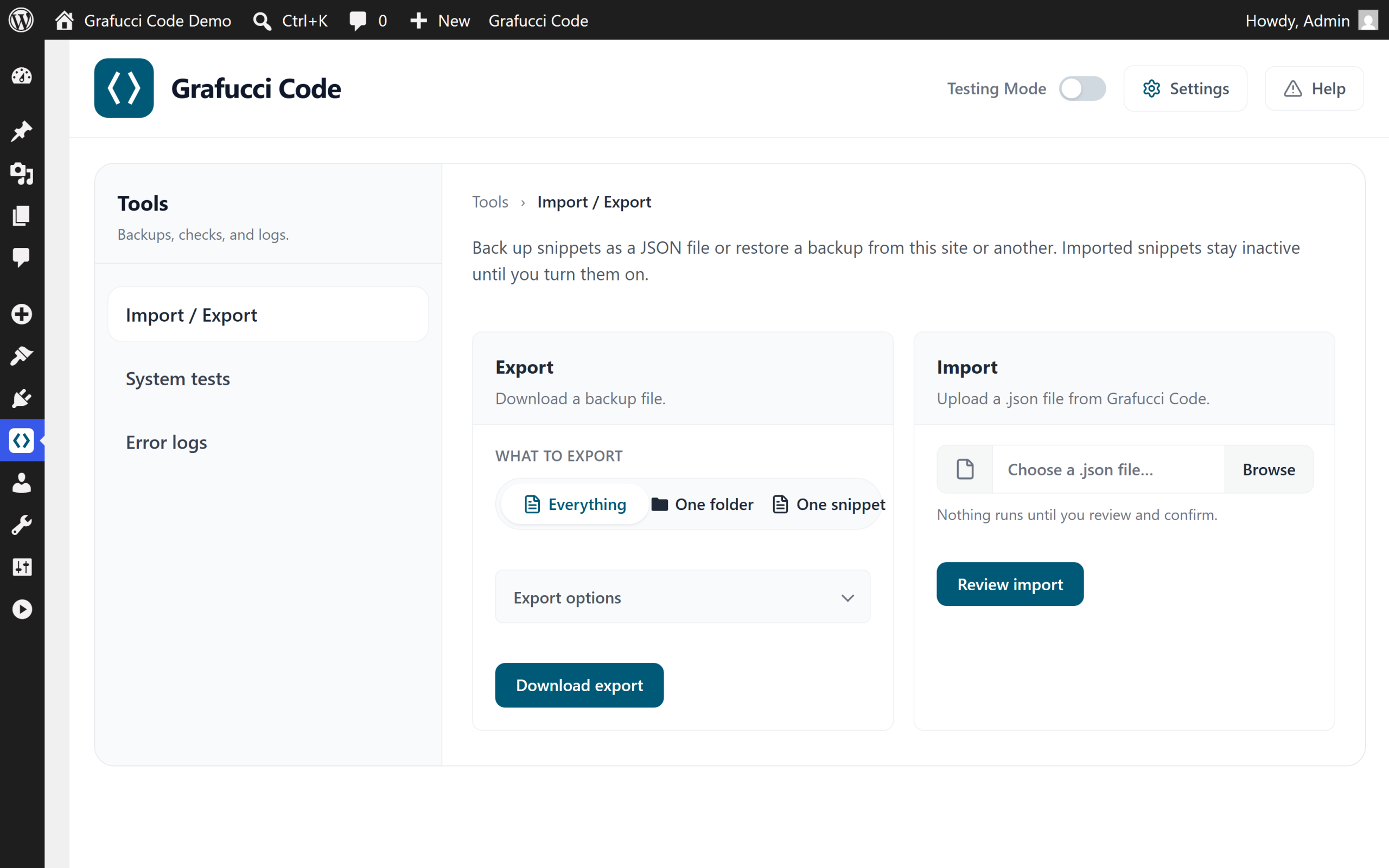Open the Media sidebar icon

pos(22,174)
